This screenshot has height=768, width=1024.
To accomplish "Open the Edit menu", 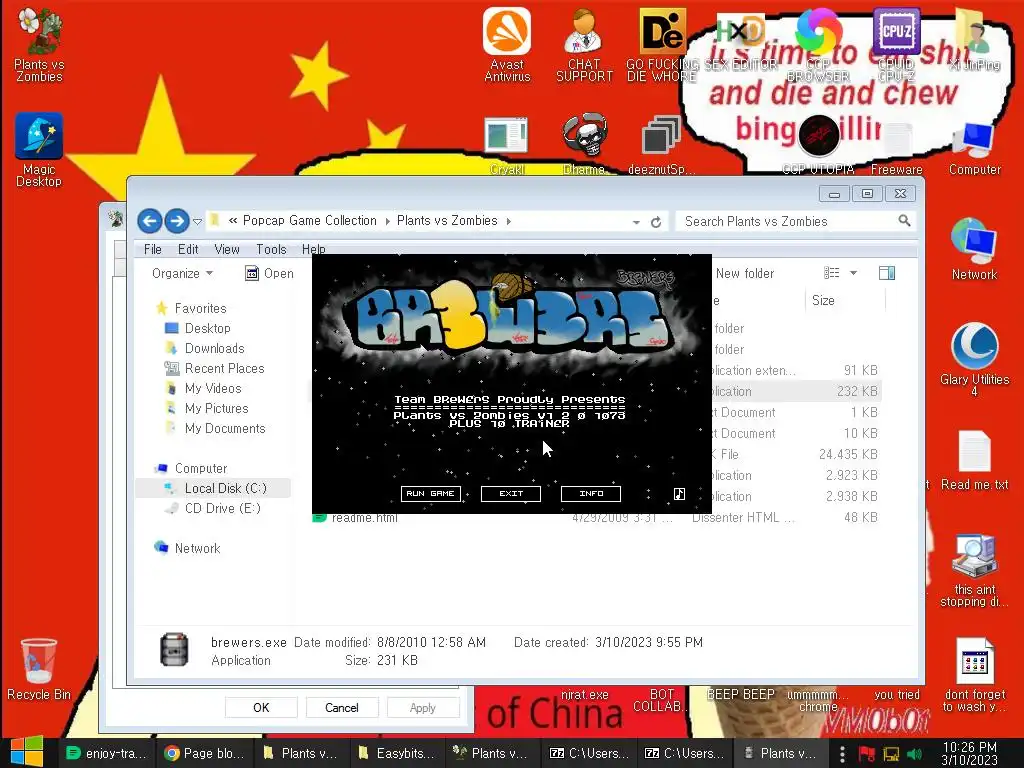I will pyautogui.click(x=188, y=249).
